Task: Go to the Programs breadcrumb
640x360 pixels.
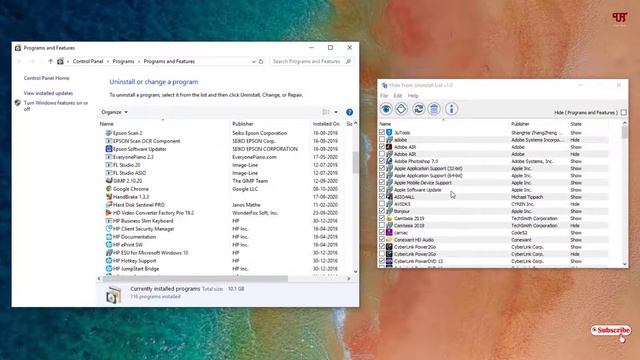Action: (x=123, y=62)
